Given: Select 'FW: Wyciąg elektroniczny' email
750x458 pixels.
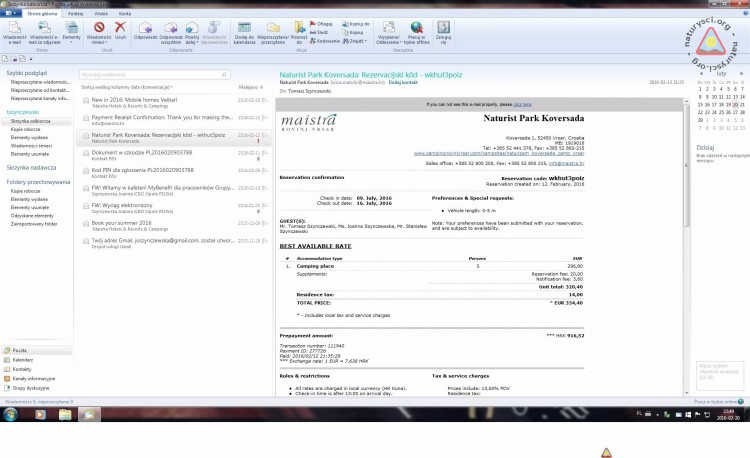Looking at the screenshot, I should tap(175, 208).
